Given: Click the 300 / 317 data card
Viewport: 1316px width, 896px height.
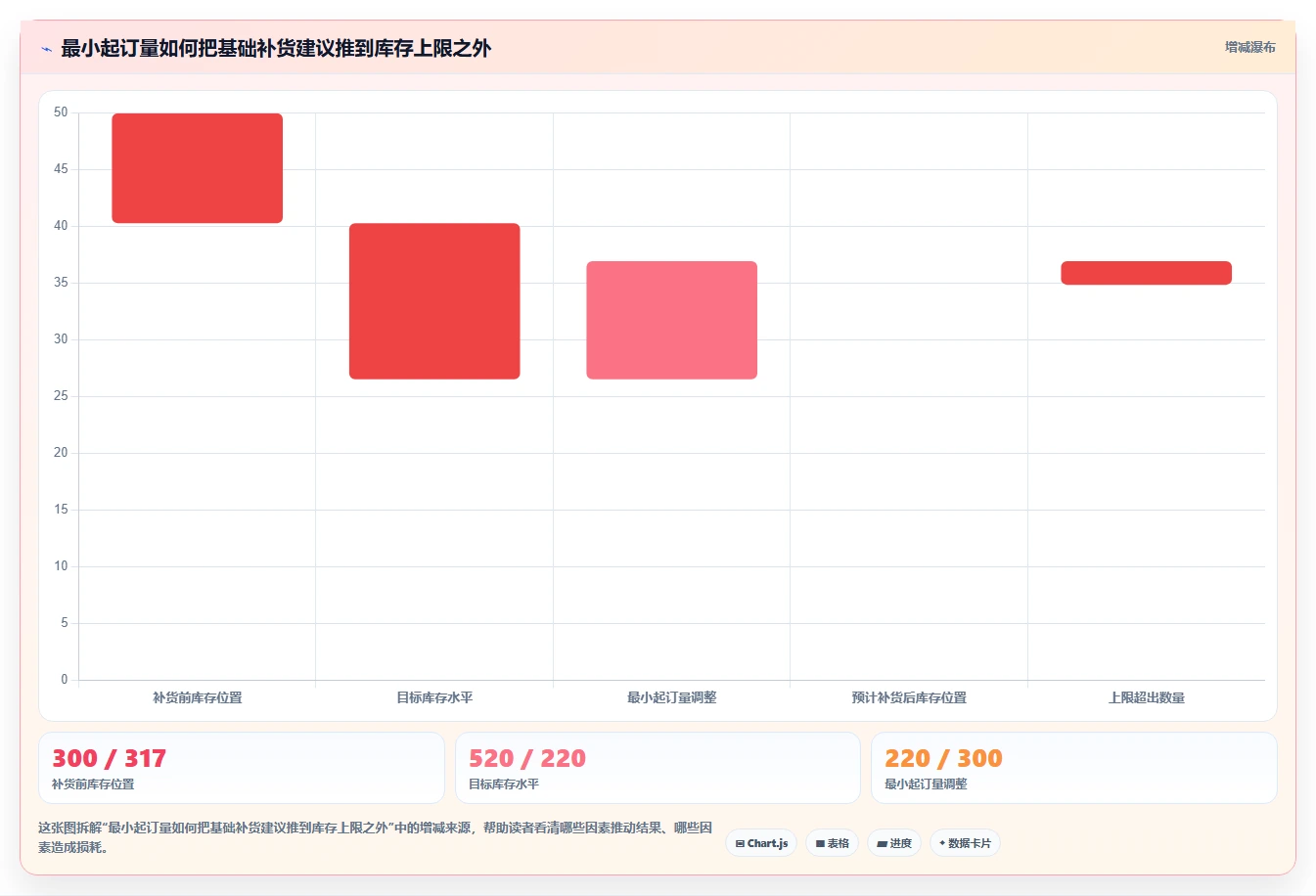Looking at the screenshot, I should pyautogui.click(x=242, y=768).
